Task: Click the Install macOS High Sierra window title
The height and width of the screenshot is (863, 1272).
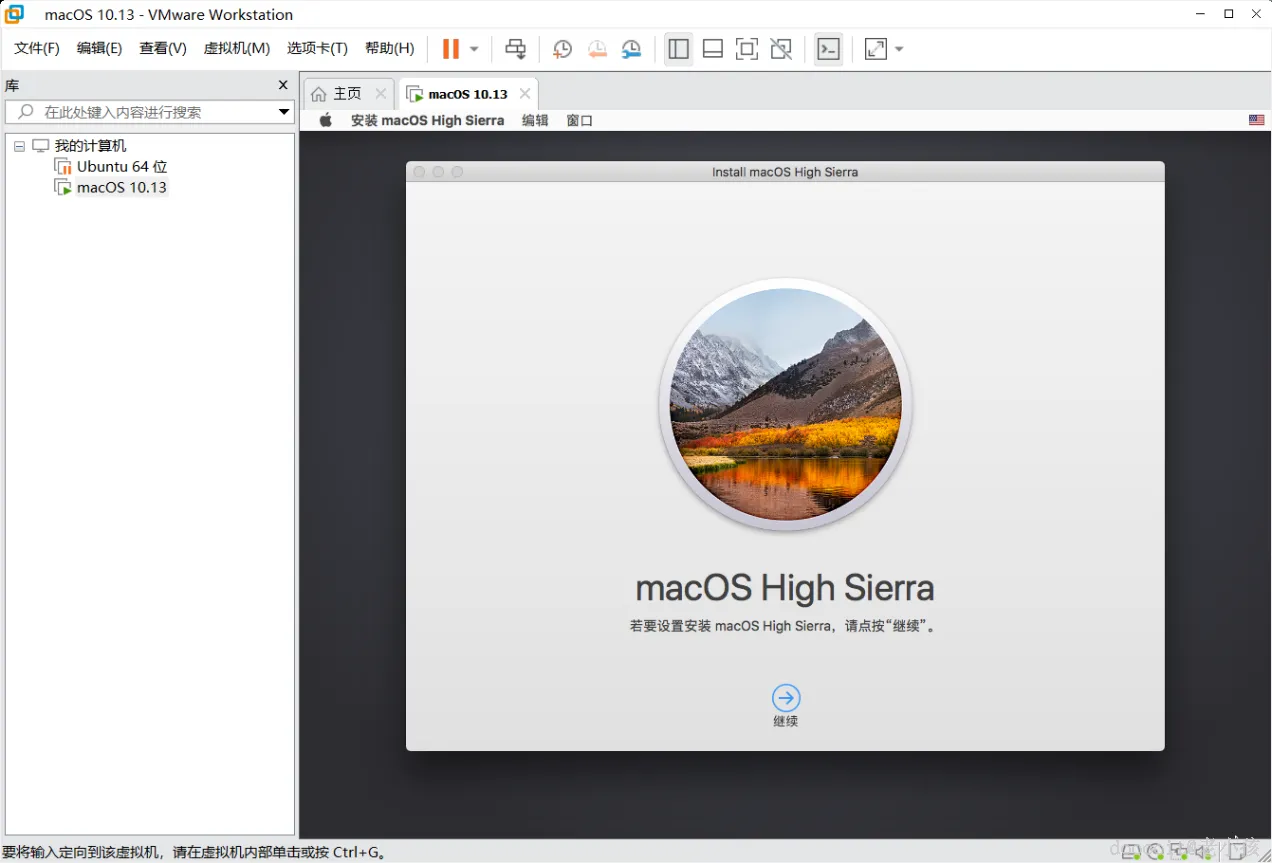Action: pos(785,172)
